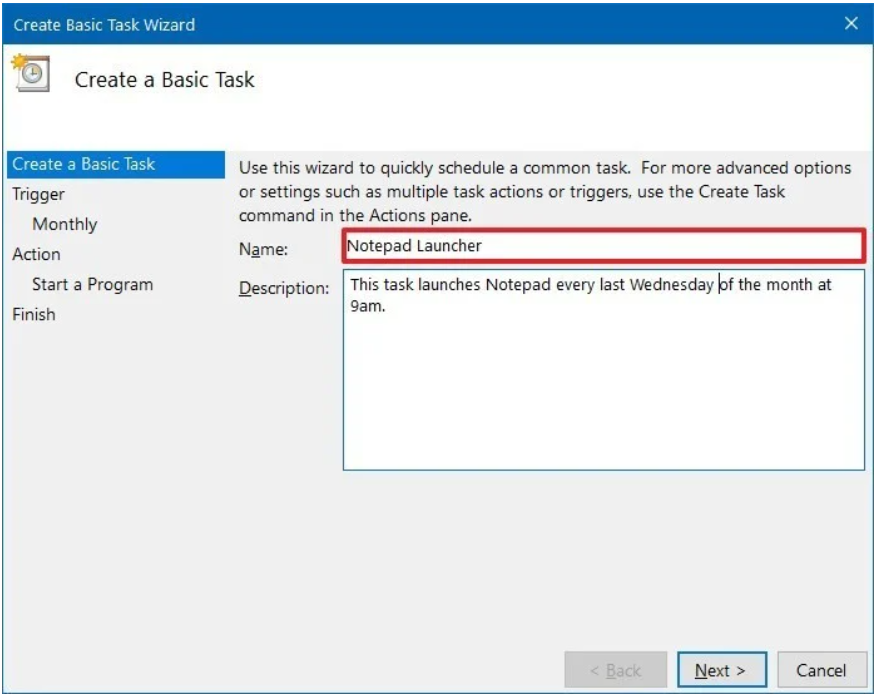Close the Create Basic Task Wizard window
878x699 pixels.
coord(851,23)
